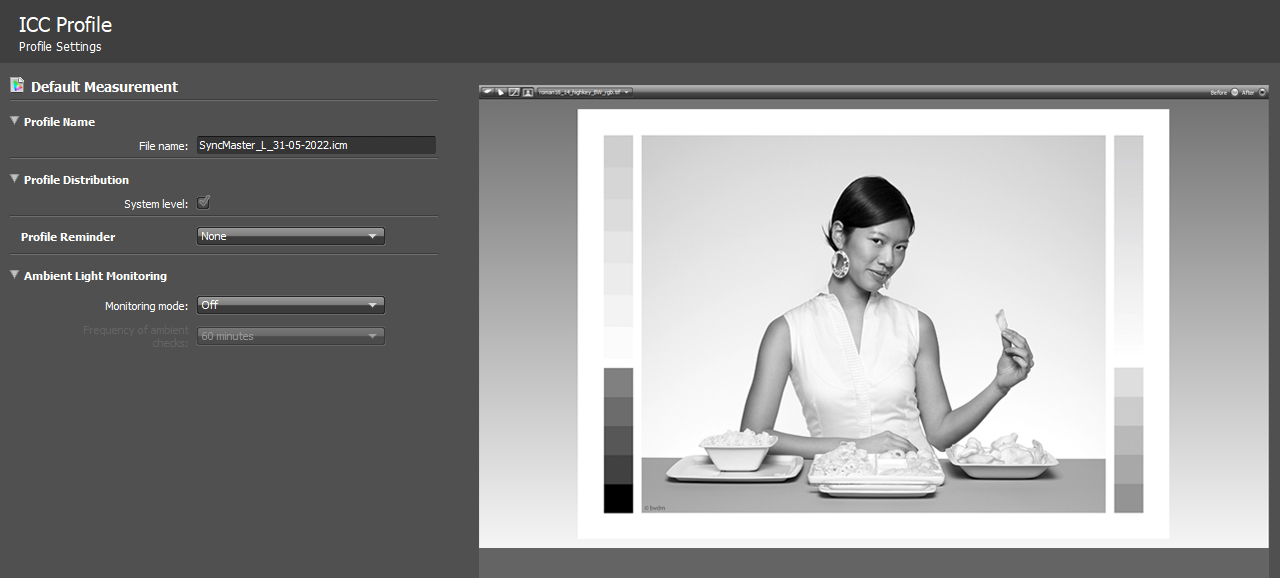The image size is (1280, 578).
Task: Click the Default Measurement icon
Action: click(17, 86)
